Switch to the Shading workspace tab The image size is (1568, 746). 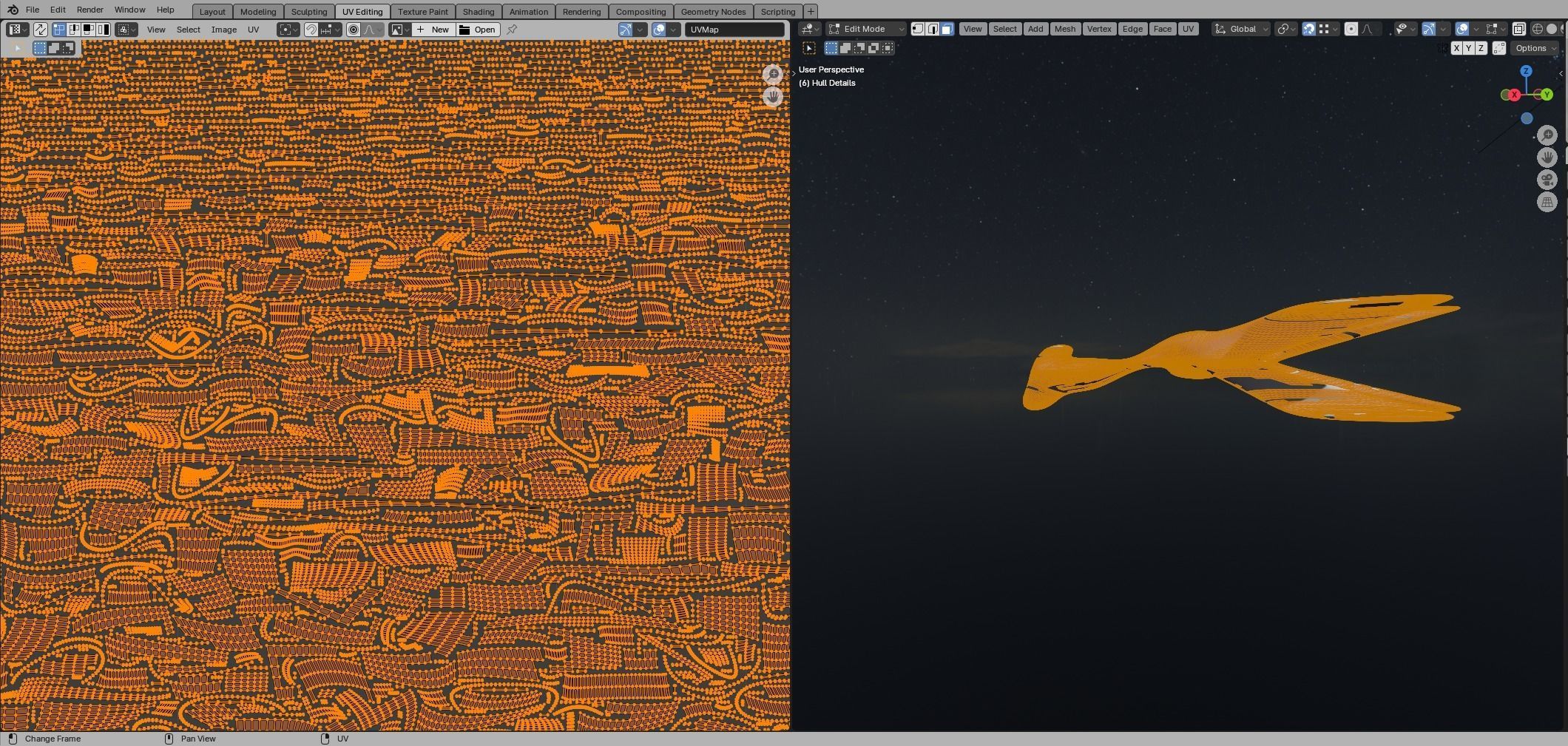pyautogui.click(x=479, y=11)
